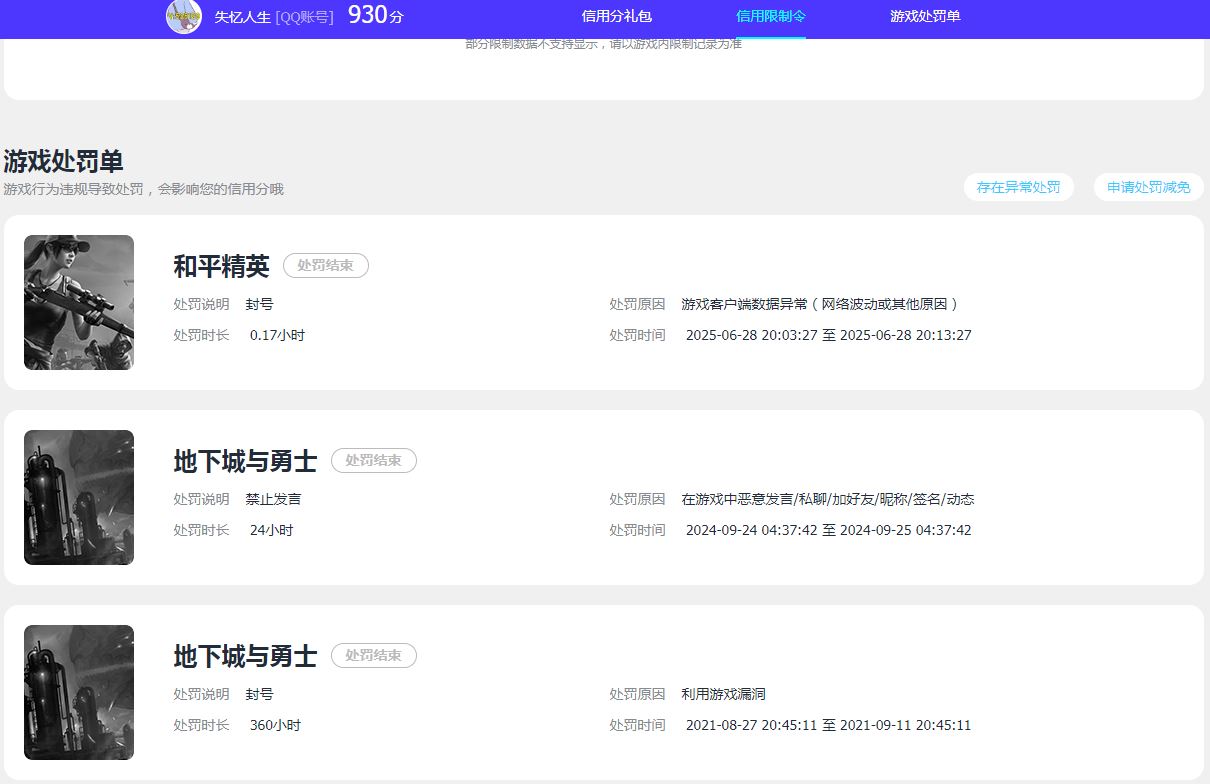1210x784 pixels.
Task: Click the 游戏客户端数据异常 penalty reason text
Action: tap(820, 304)
